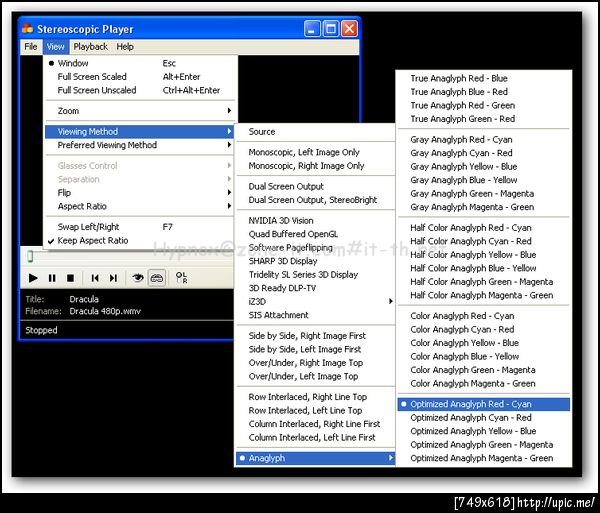Expand the Zoom submenu
Screen dimensions: 600x513
point(140,111)
